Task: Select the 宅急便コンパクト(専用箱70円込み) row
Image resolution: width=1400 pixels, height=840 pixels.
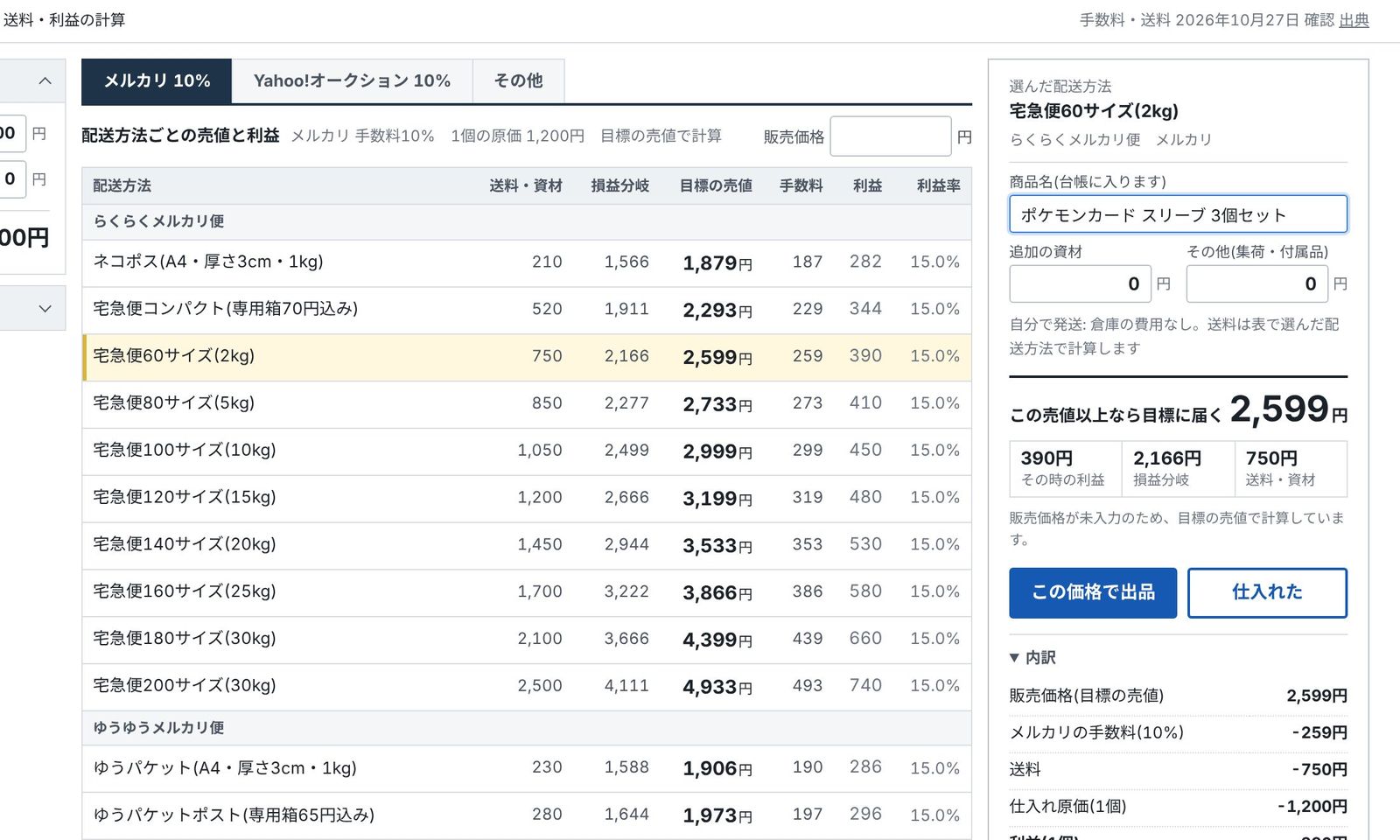Action: tap(527, 310)
